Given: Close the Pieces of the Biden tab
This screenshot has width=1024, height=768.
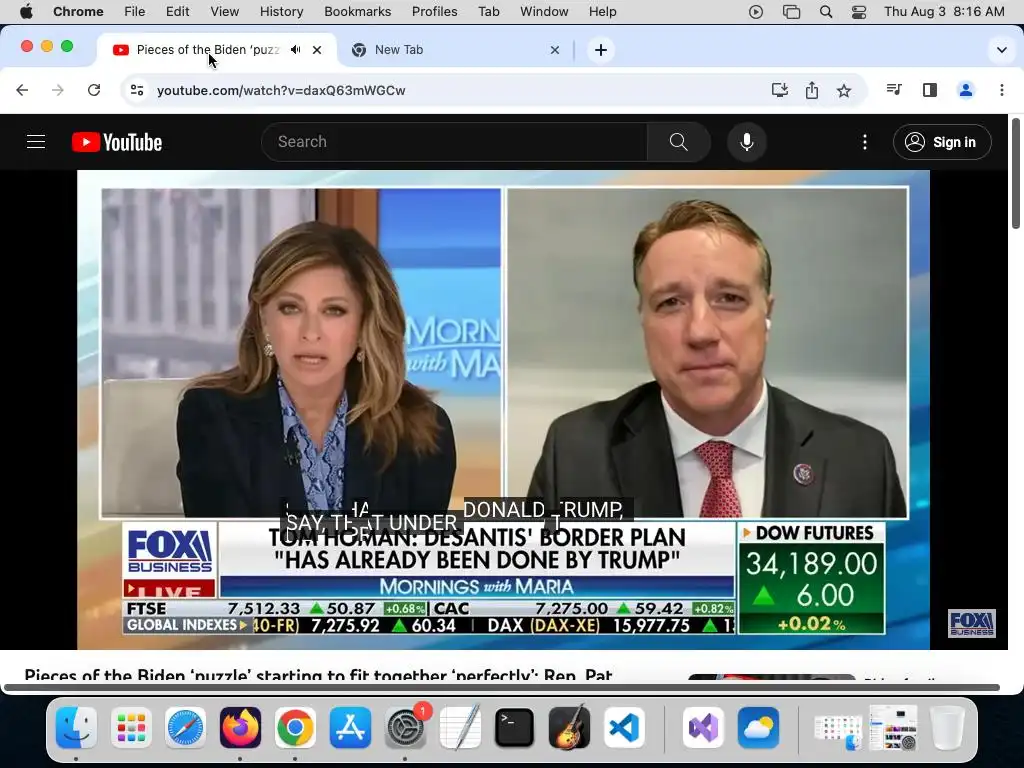Looking at the screenshot, I should [317, 50].
